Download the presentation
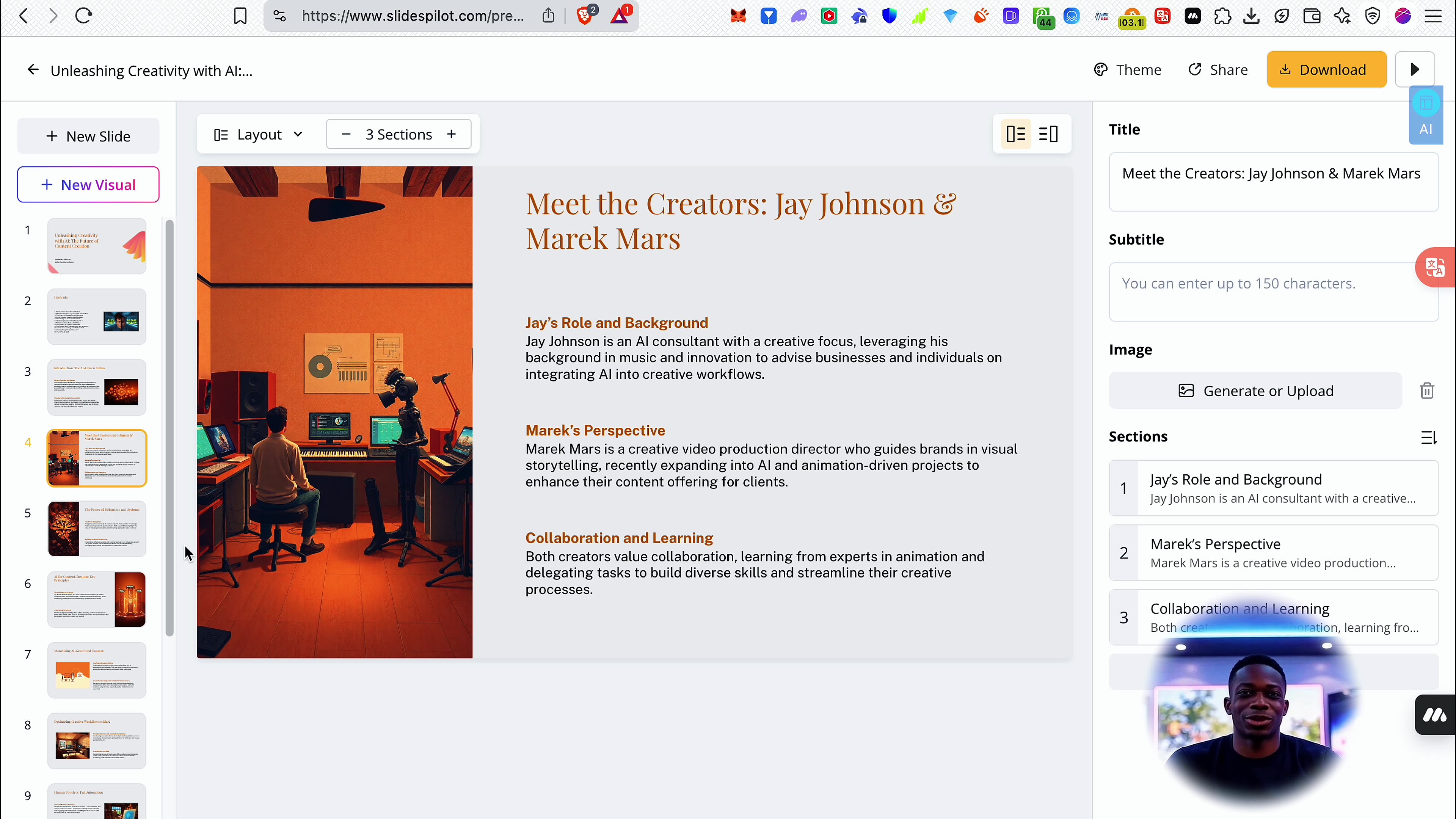This screenshot has width=1456, height=819. click(1326, 69)
